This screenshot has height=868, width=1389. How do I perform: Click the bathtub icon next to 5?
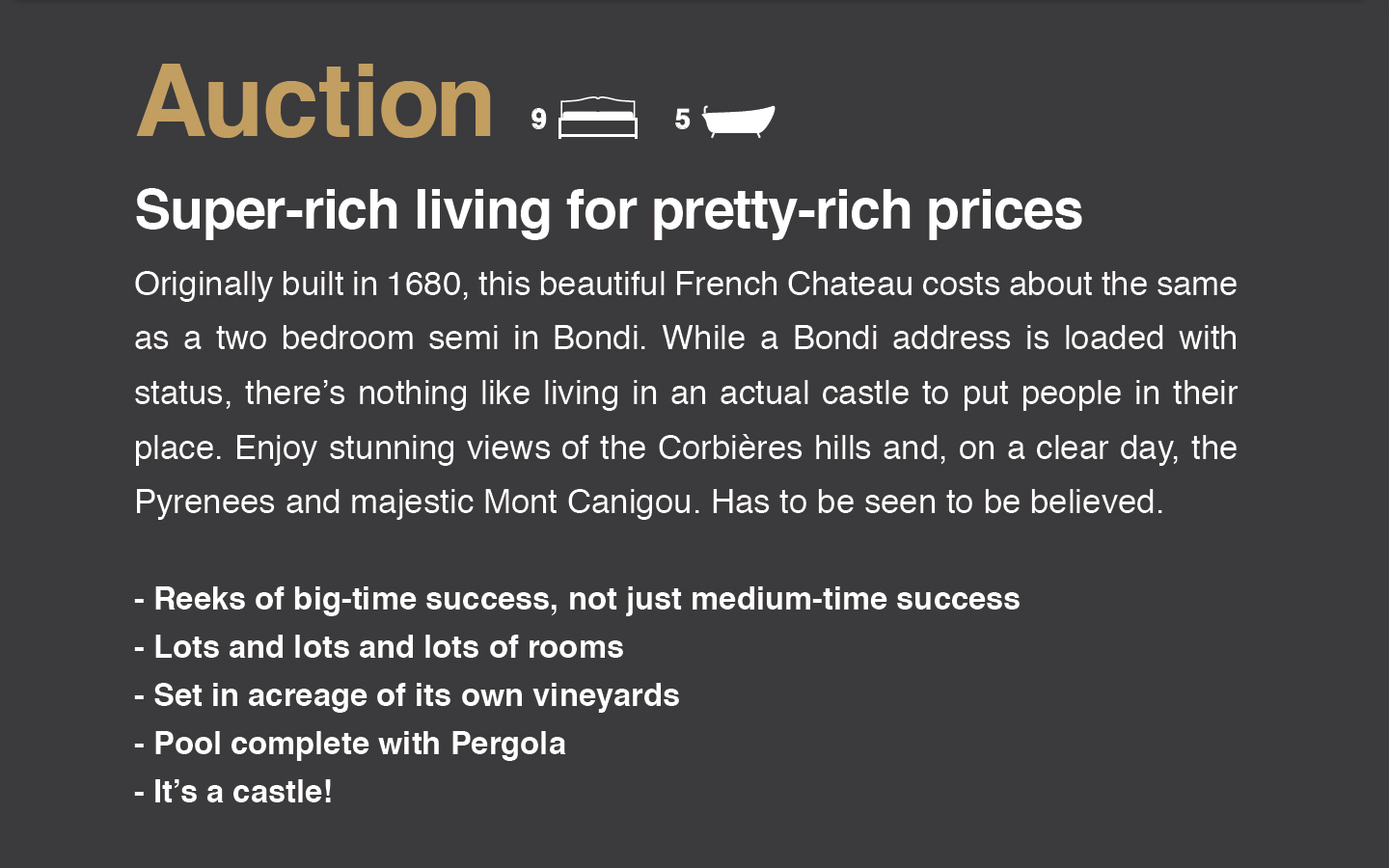(x=738, y=121)
